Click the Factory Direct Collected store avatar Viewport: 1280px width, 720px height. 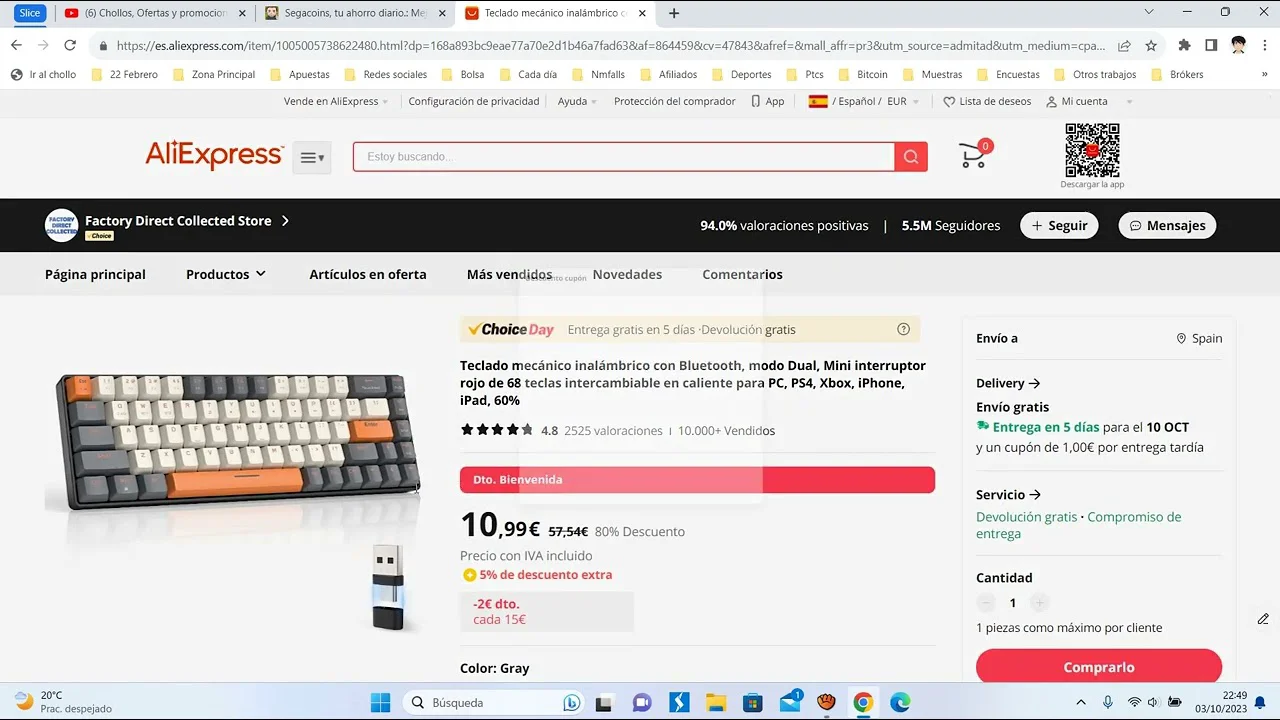coord(61,225)
